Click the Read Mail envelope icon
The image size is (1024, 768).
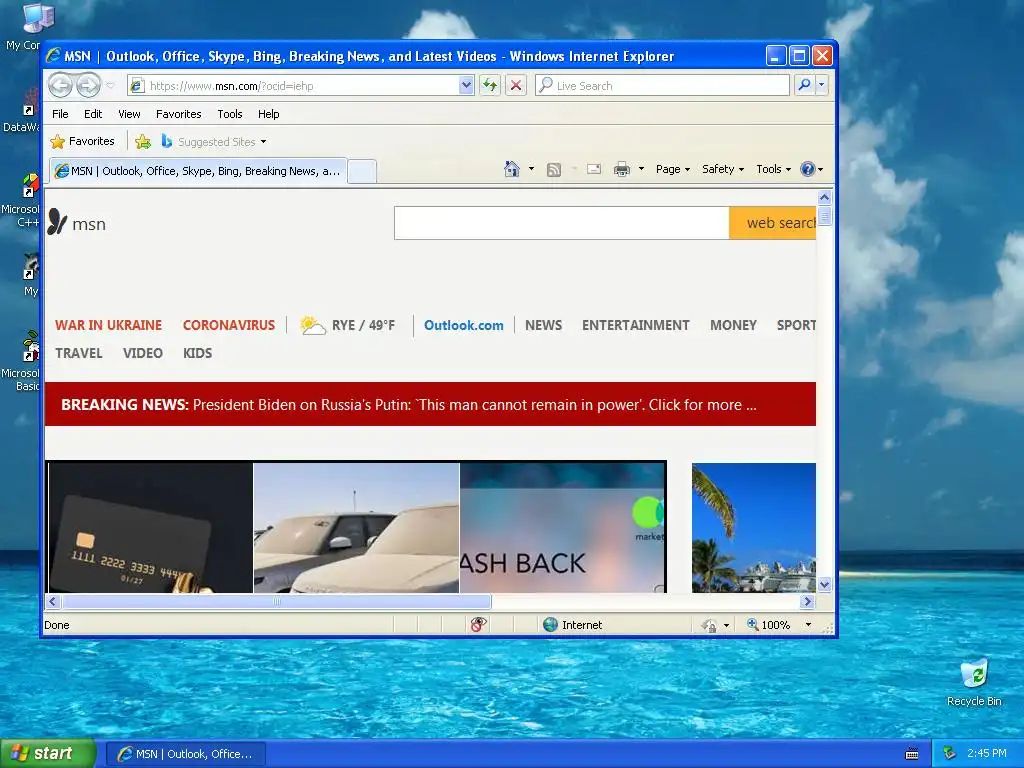coord(594,169)
